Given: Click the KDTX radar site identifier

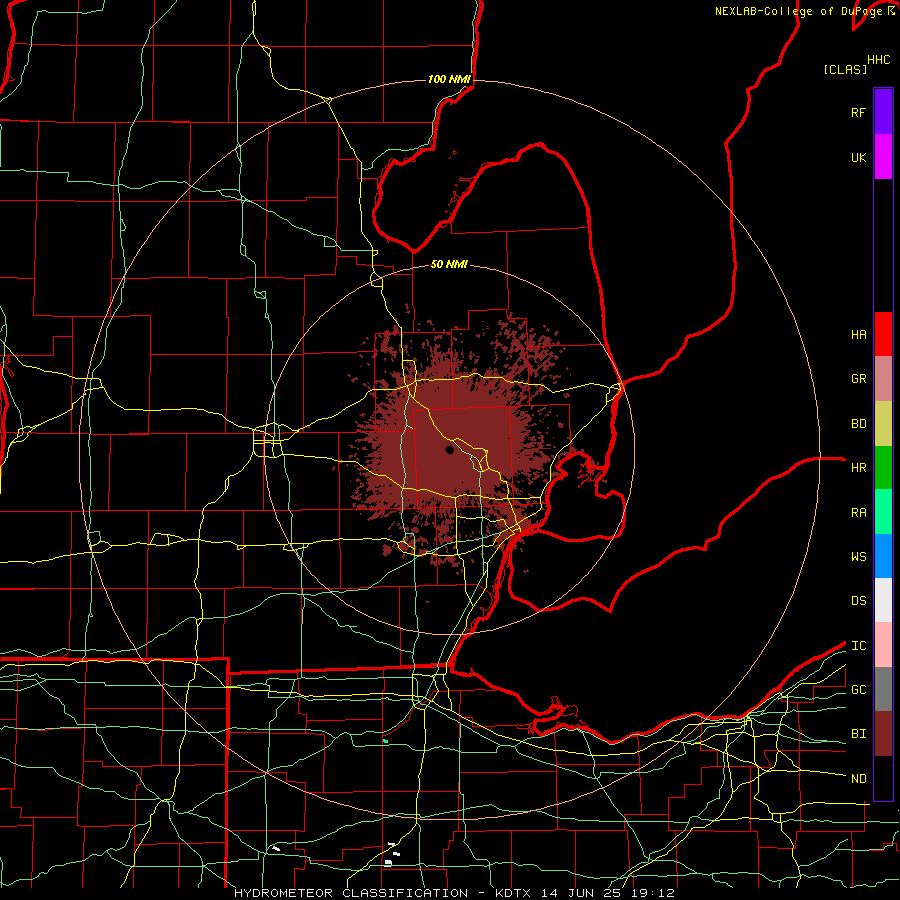Looking at the screenshot, I should click(514, 893).
